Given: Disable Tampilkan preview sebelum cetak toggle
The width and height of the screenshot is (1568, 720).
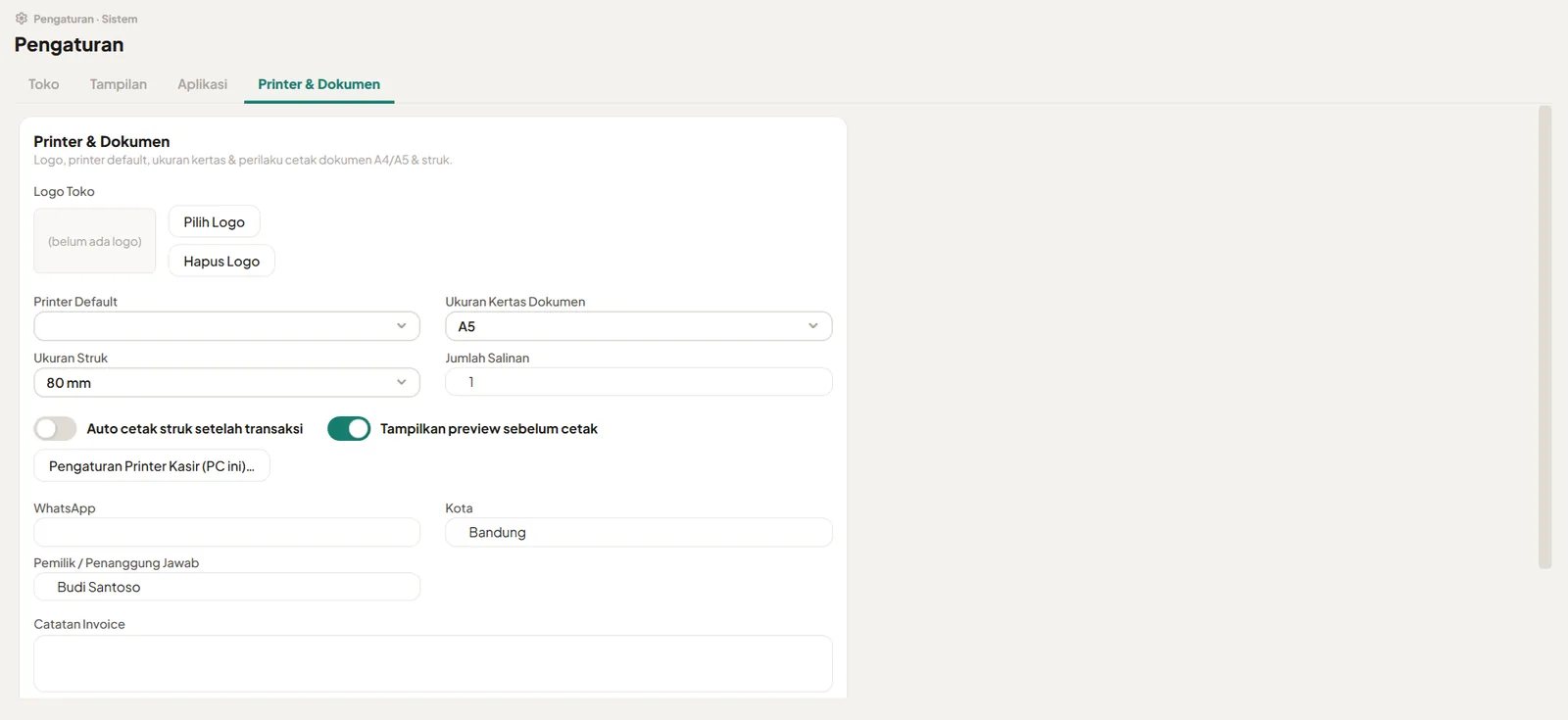Looking at the screenshot, I should coord(349,429).
